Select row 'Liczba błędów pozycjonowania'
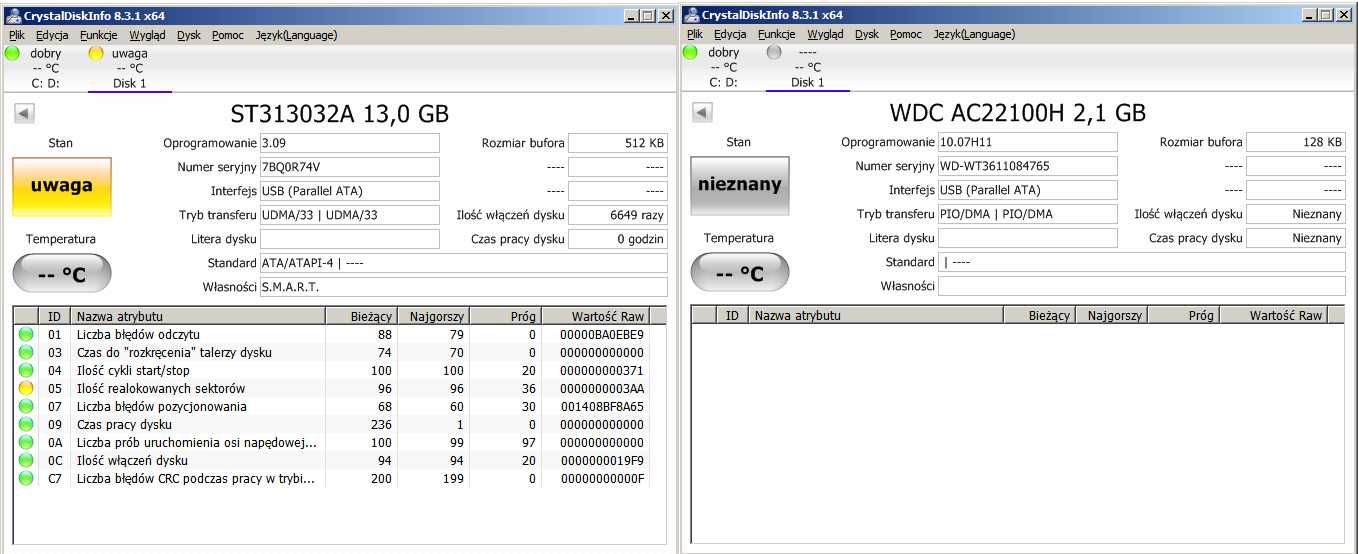This screenshot has width=1358, height=554. [x=331, y=406]
